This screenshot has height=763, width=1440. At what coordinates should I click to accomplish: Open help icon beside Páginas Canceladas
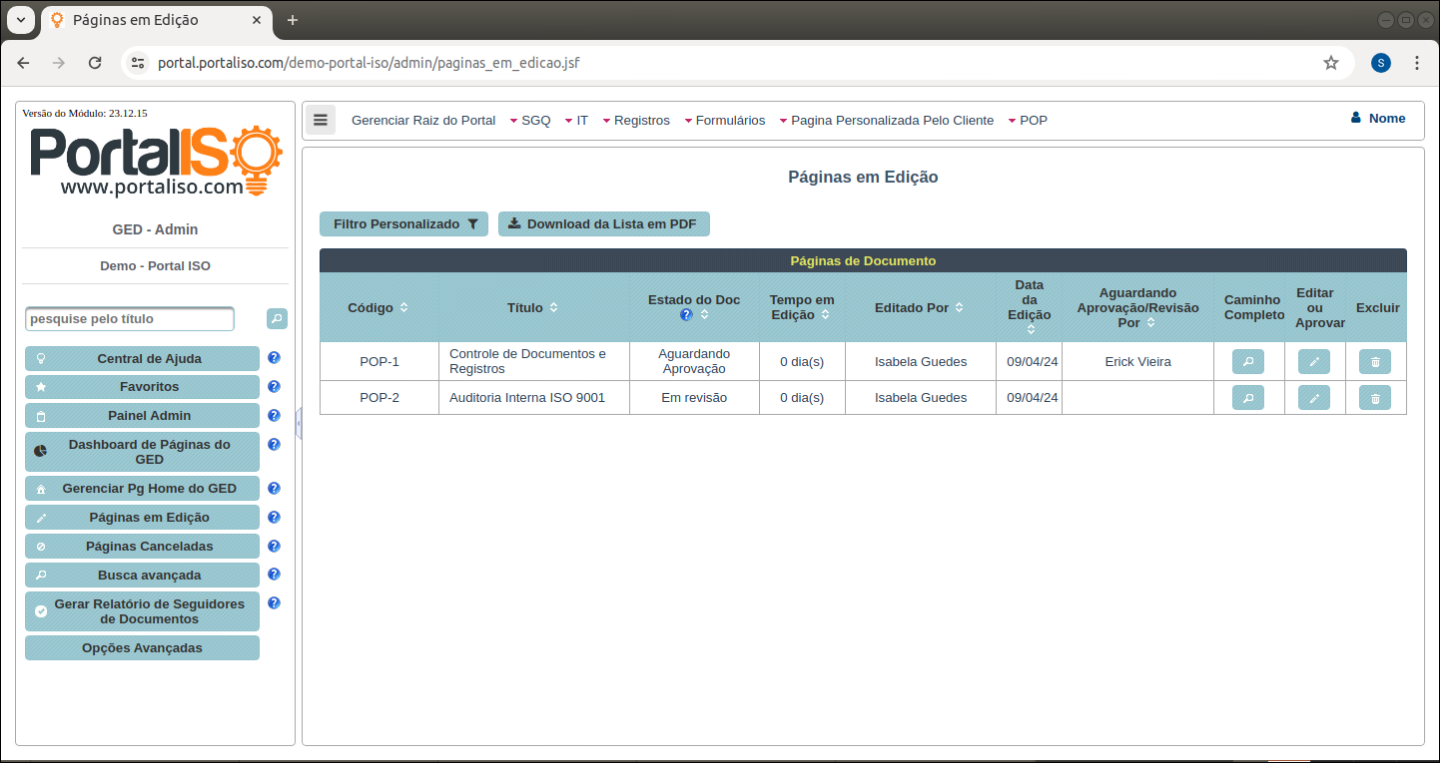pyautogui.click(x=274, y=546)
